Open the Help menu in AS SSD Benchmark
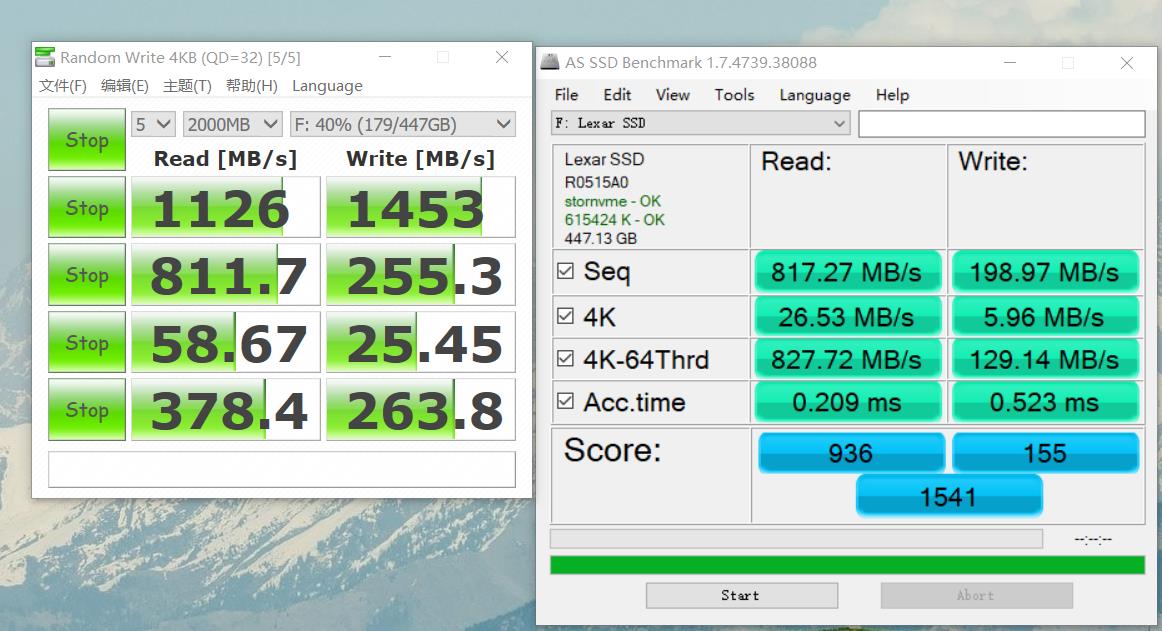The width and height of the screenshot is (1162, 631). 892,95
